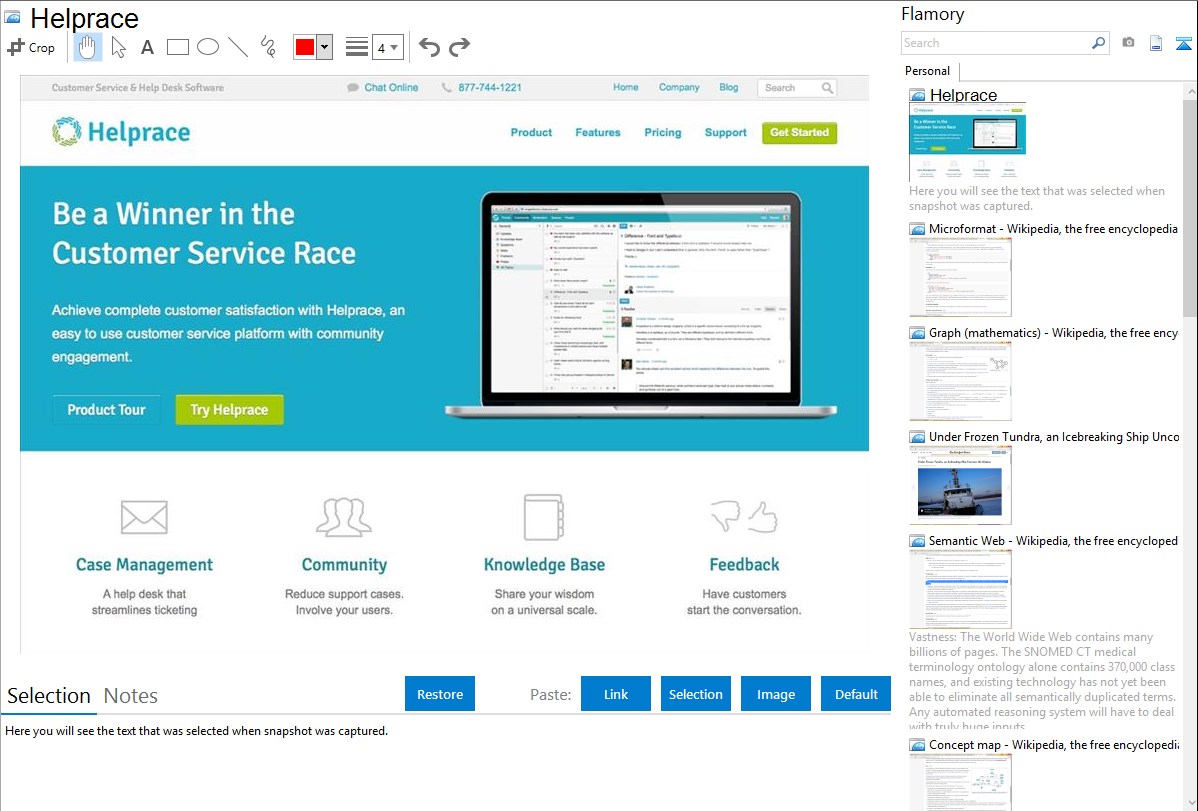
Task: Click the camera snapshot icon
Action: click(x=1128, y=43)
